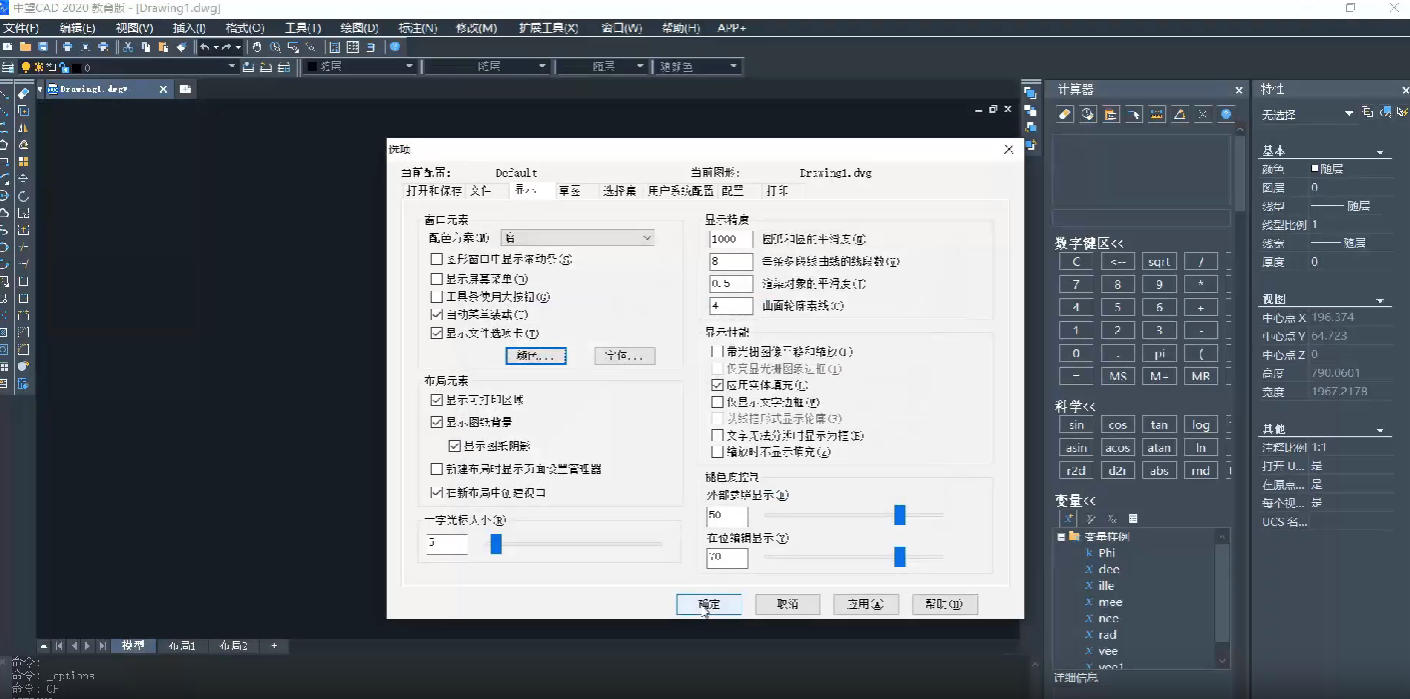This screenshot has width=1410, height=699.
Task: Collapse the 基本 section in the Properties panel
Action: (x=1381, y=150)
